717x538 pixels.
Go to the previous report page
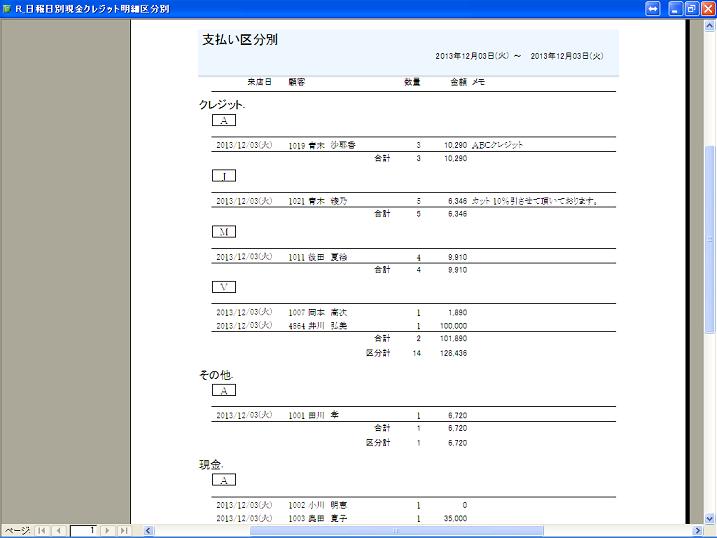[x=59, y=530]
